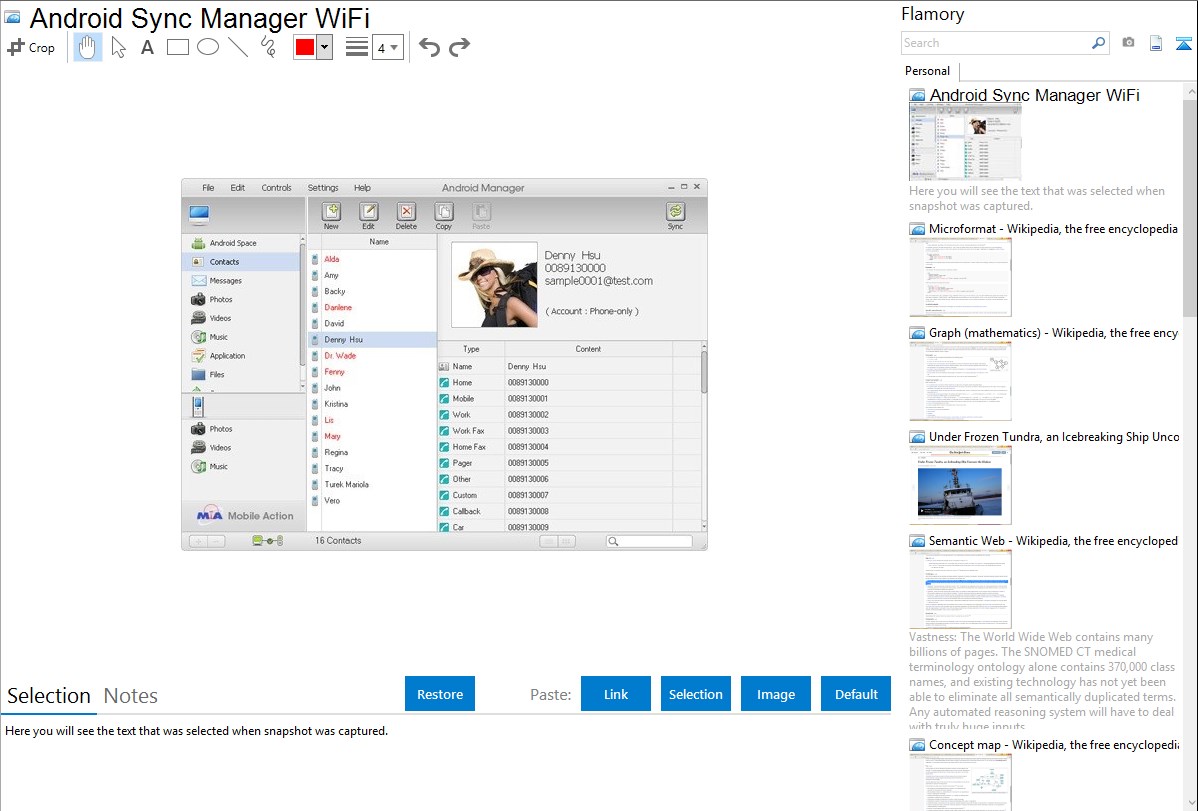Select the Kristina contact row
1198x811 pixels.
point(372,404)
